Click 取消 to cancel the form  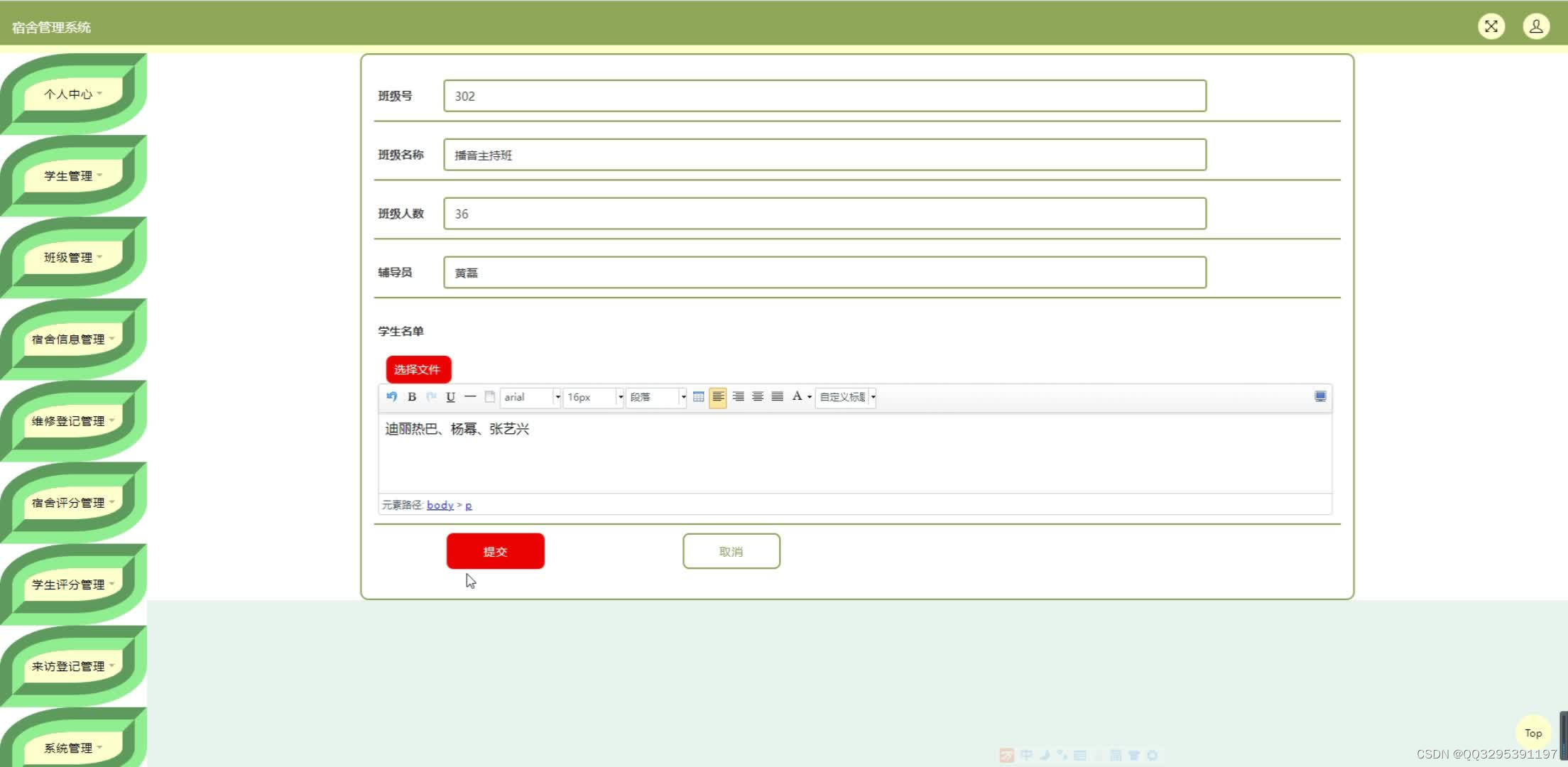[x=731, y=551]
